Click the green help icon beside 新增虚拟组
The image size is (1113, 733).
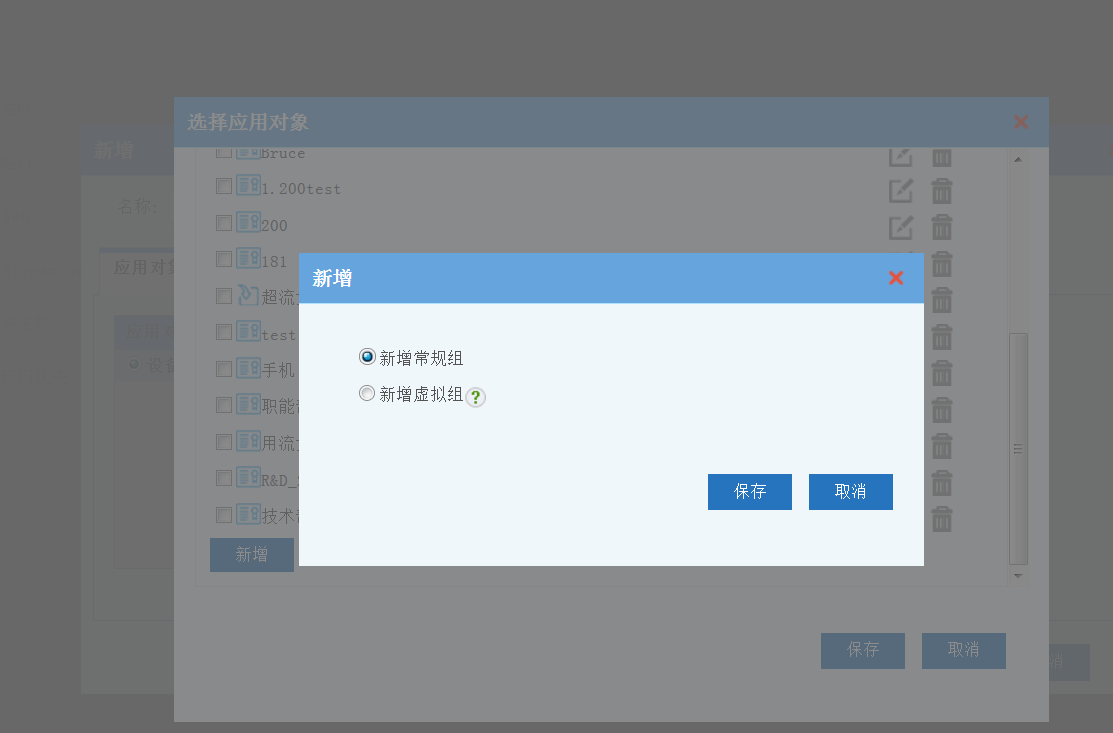476,397
